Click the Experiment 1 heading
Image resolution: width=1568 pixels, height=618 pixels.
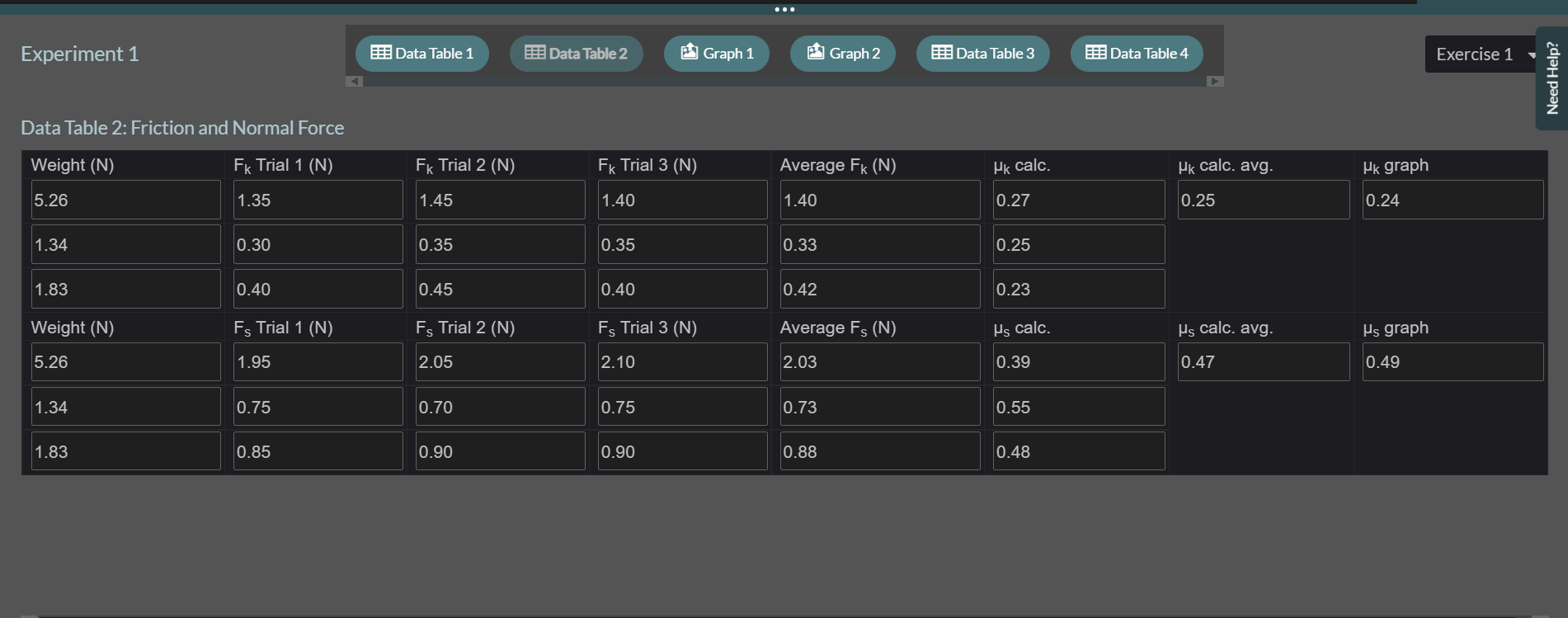[80, 54]
